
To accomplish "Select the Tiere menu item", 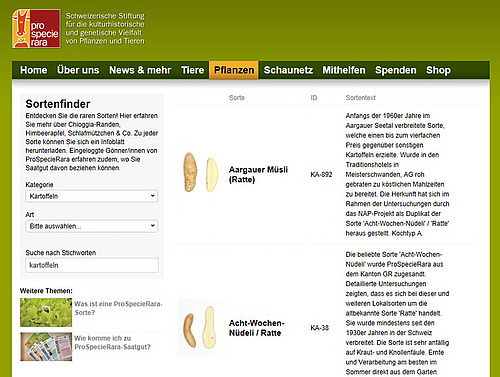I will point(192,70).
